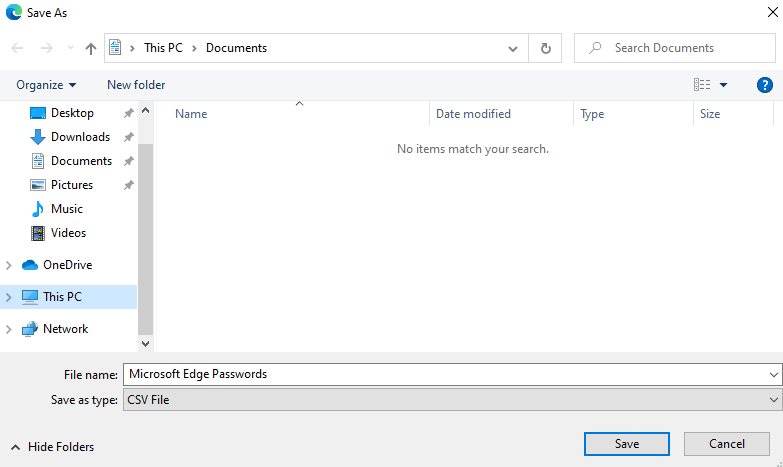Click the pin icon next to Documents
This screenshot has width=783, height=467.
coord(128,161)
